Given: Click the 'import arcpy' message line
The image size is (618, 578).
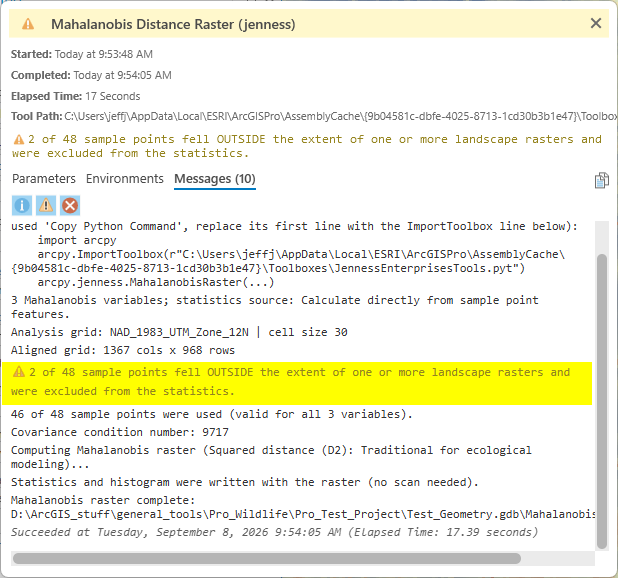Looking at the screenshot, I should [x=77, y=240].
